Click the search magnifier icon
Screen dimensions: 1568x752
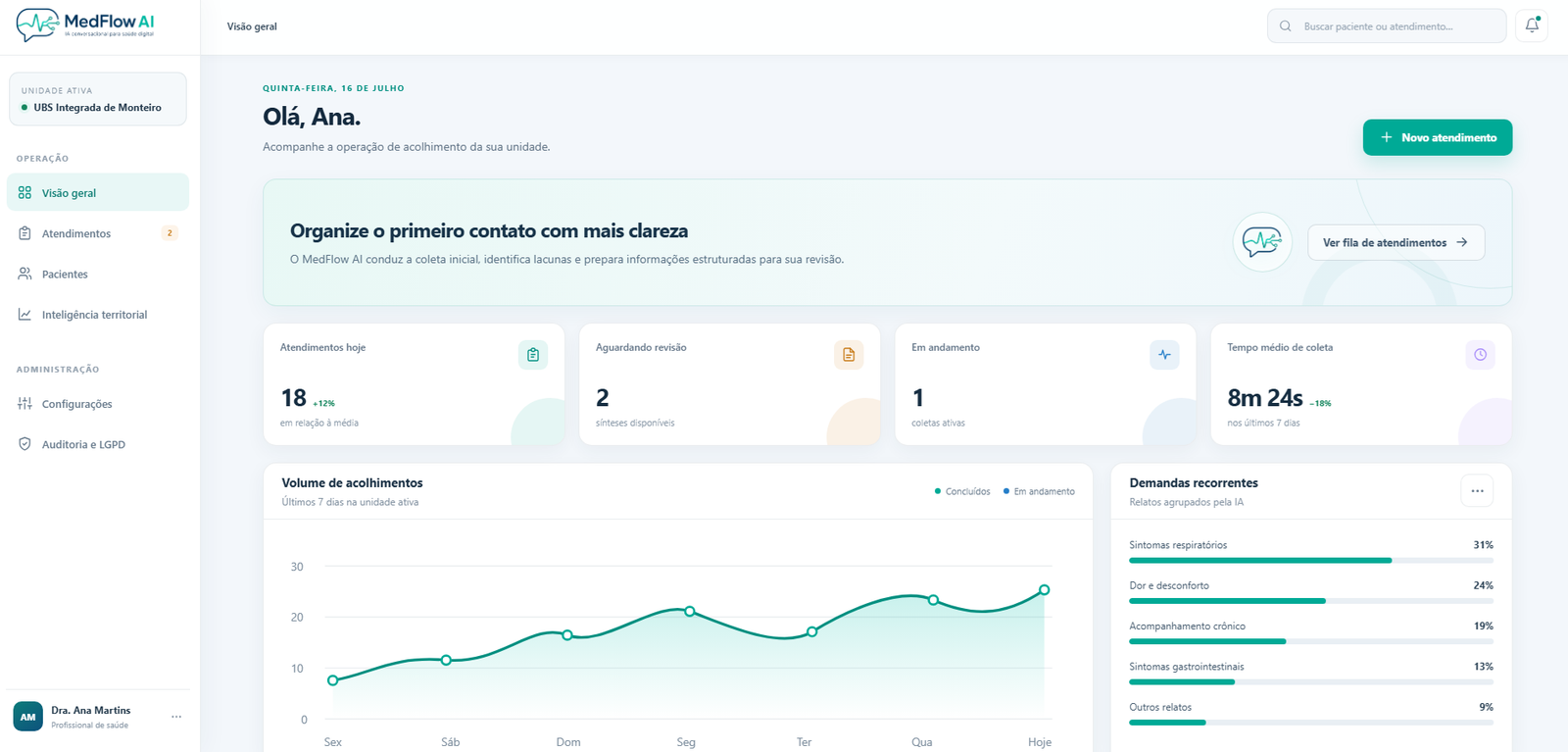(1285, 26)
